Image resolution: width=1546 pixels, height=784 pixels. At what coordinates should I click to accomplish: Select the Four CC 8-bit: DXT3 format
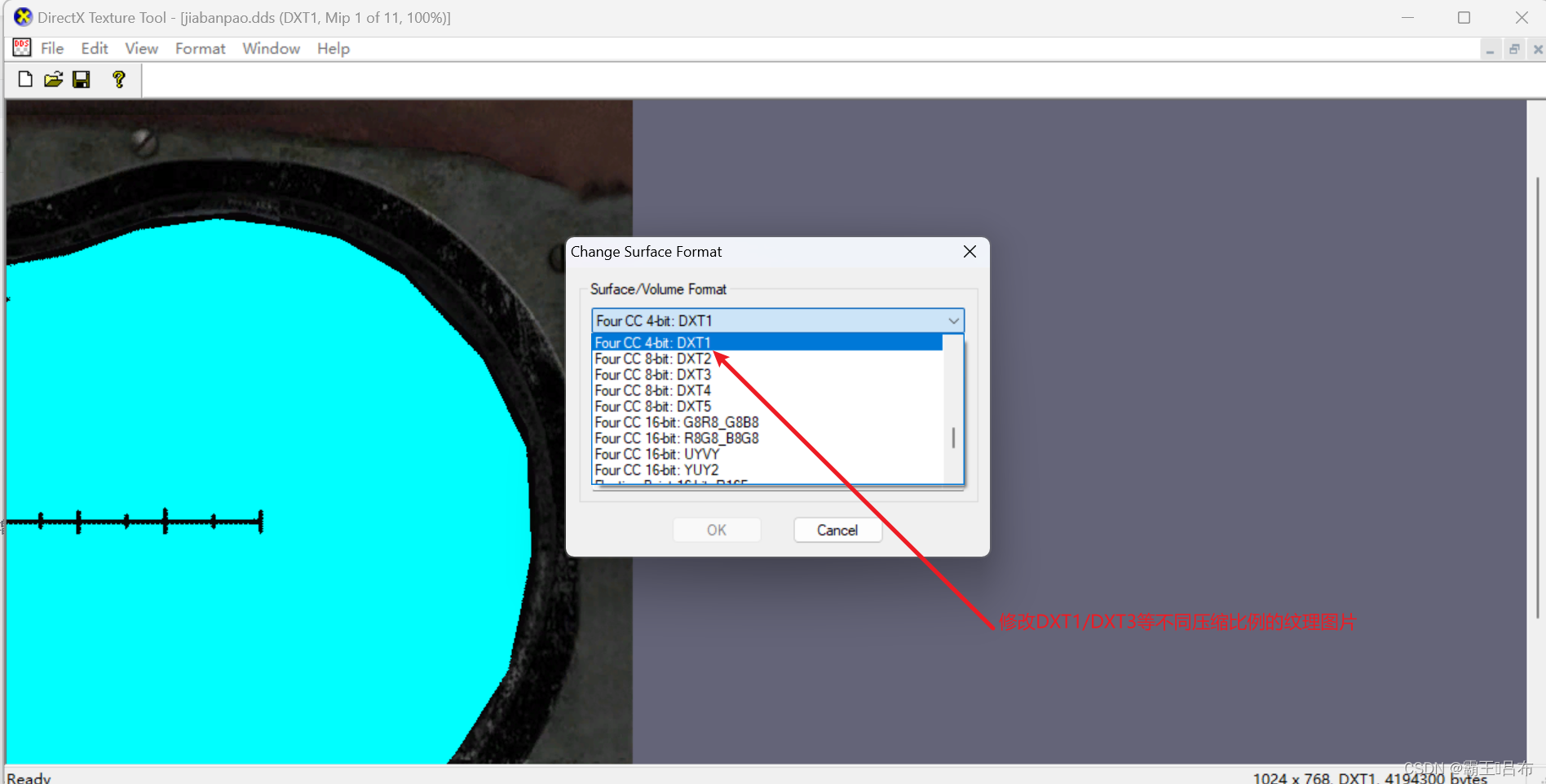[x=652, y=374]
